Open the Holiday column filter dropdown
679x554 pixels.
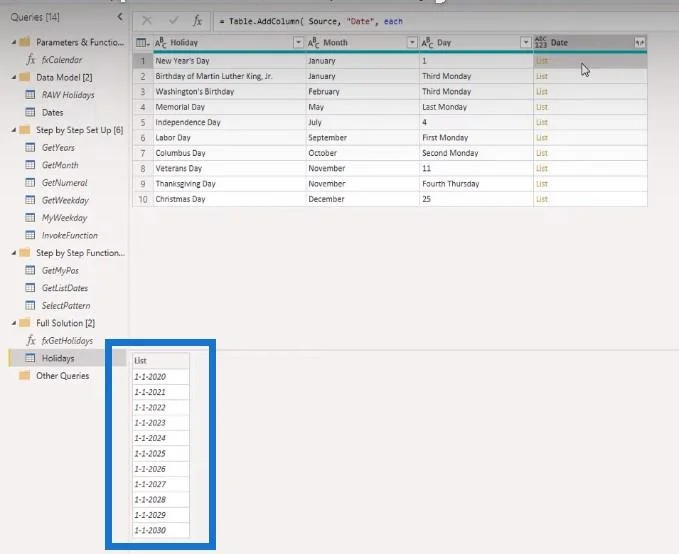[298, 42]
